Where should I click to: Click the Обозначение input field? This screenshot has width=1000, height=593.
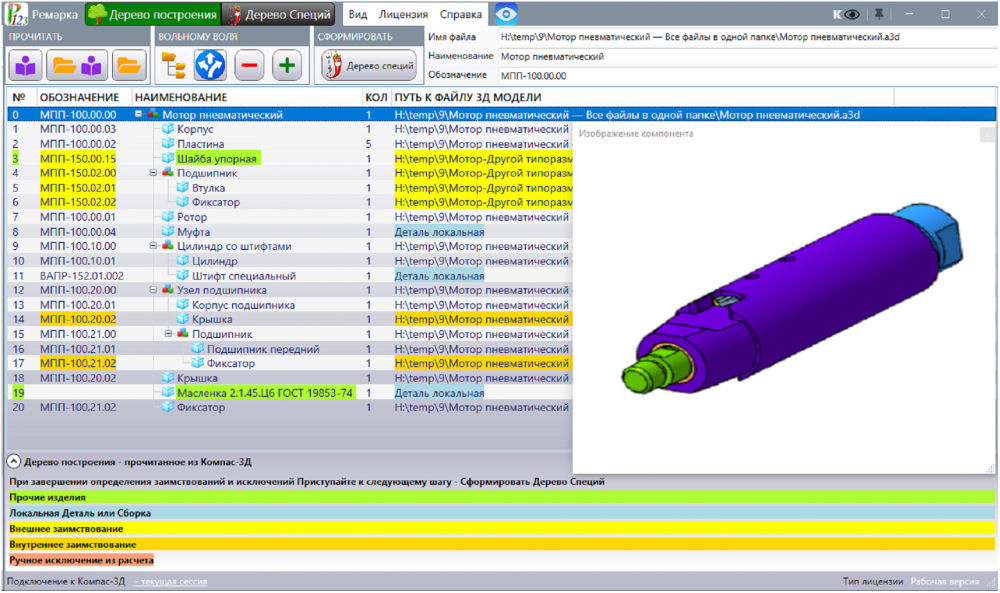point(746,76)
